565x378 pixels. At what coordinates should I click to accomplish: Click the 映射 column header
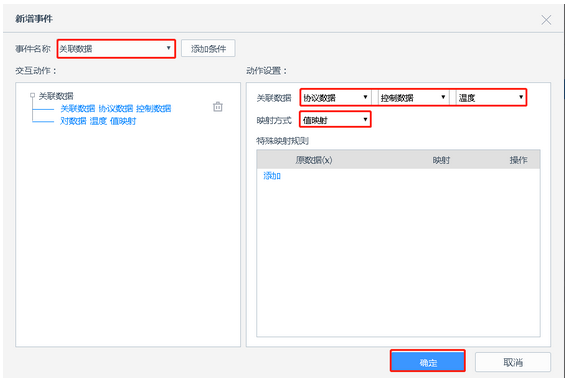pyautogui.click(x=441, y=160)
